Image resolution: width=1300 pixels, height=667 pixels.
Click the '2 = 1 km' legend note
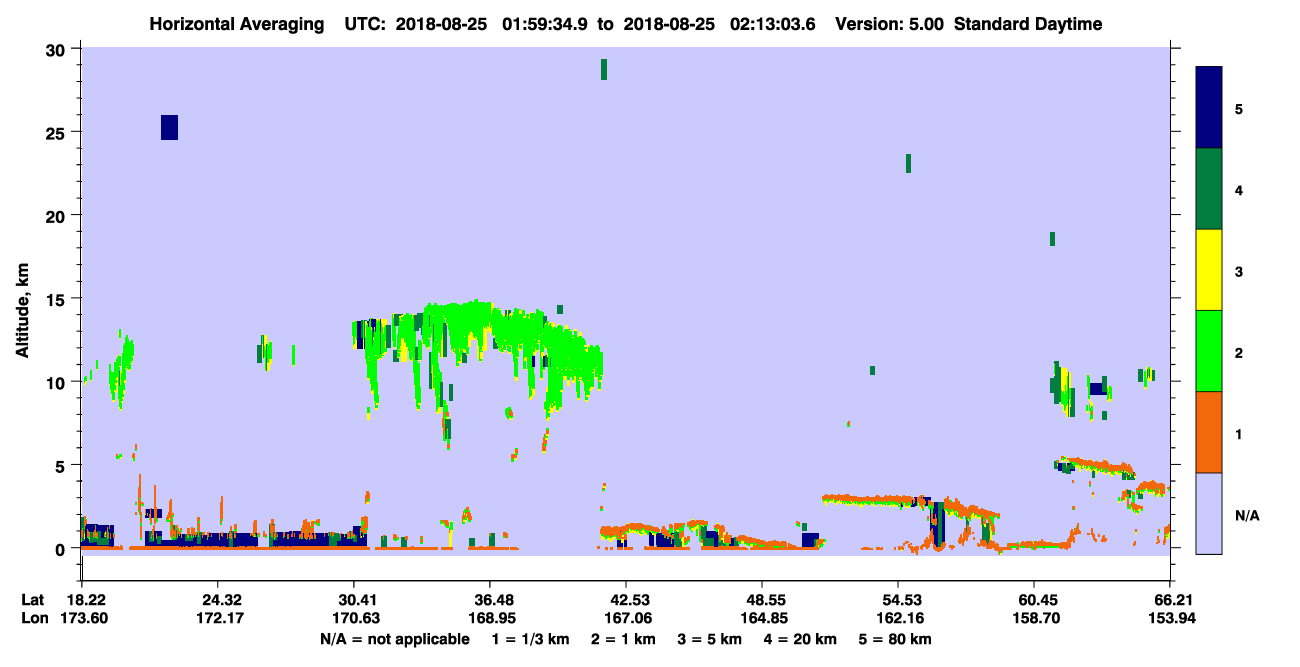[x=623, y=639]
